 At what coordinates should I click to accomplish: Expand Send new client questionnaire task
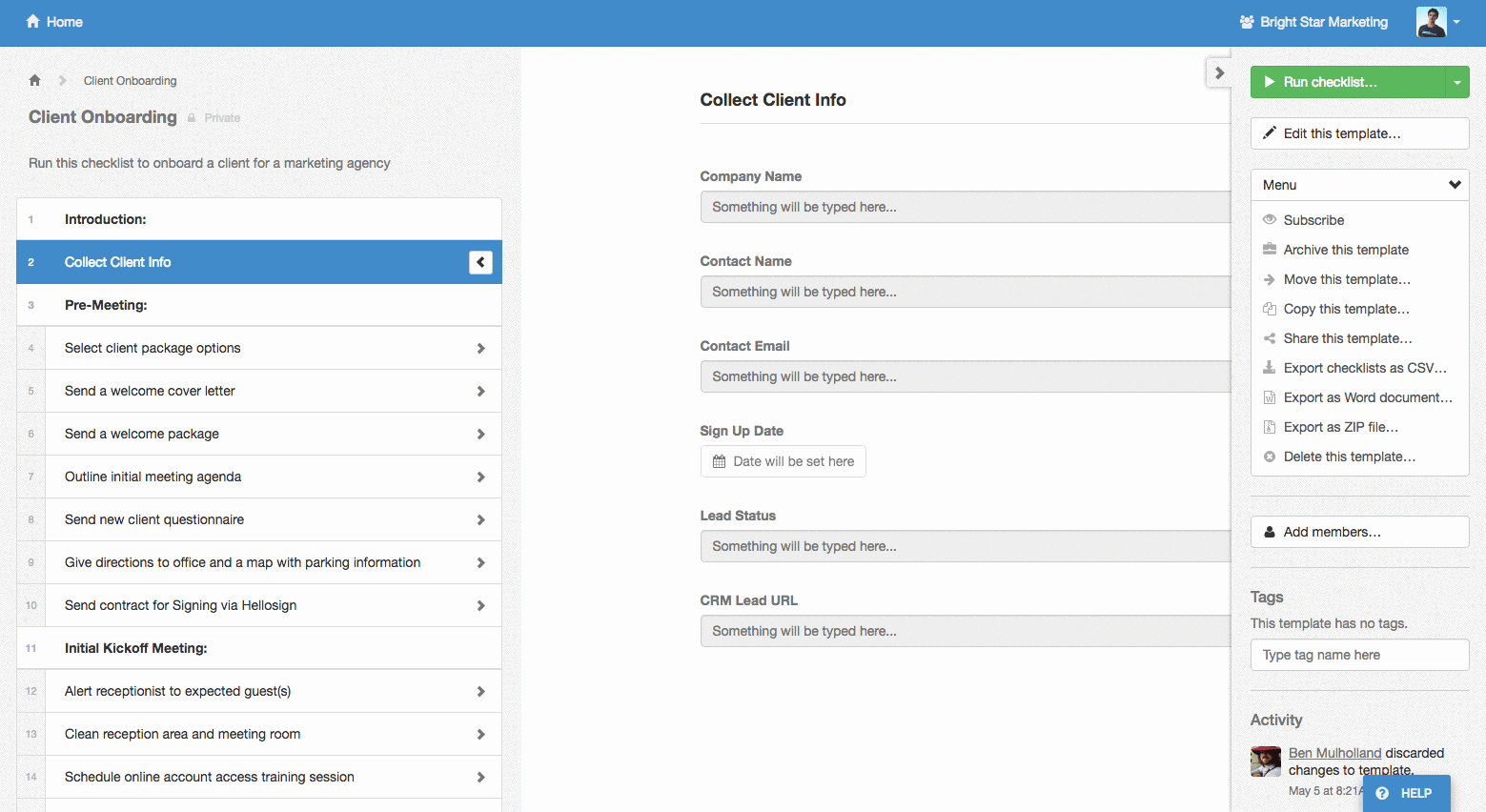tap(480, 519)
